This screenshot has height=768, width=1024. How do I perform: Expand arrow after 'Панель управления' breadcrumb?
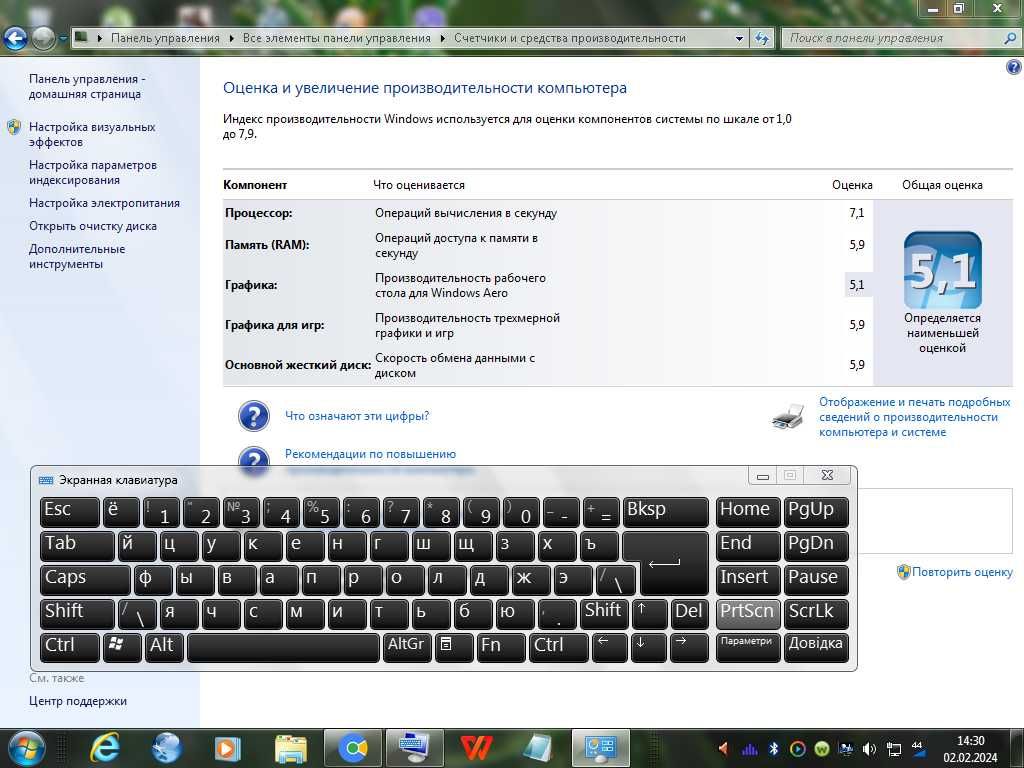tap(232, 39)
